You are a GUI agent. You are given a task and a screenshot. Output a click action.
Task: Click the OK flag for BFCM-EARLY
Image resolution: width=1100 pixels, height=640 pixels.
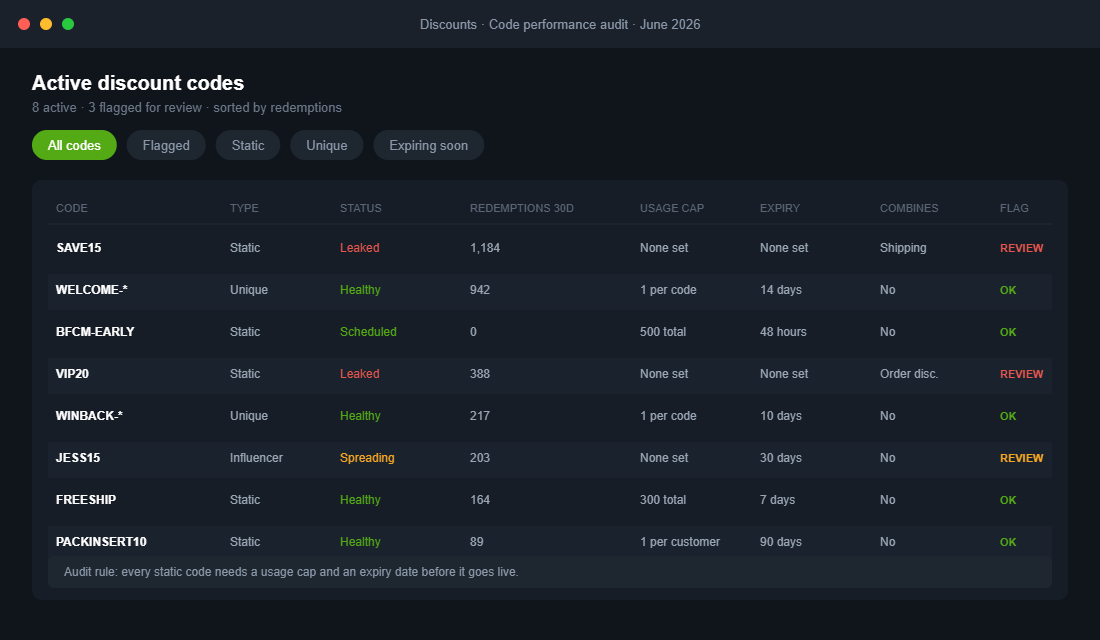1008,333
